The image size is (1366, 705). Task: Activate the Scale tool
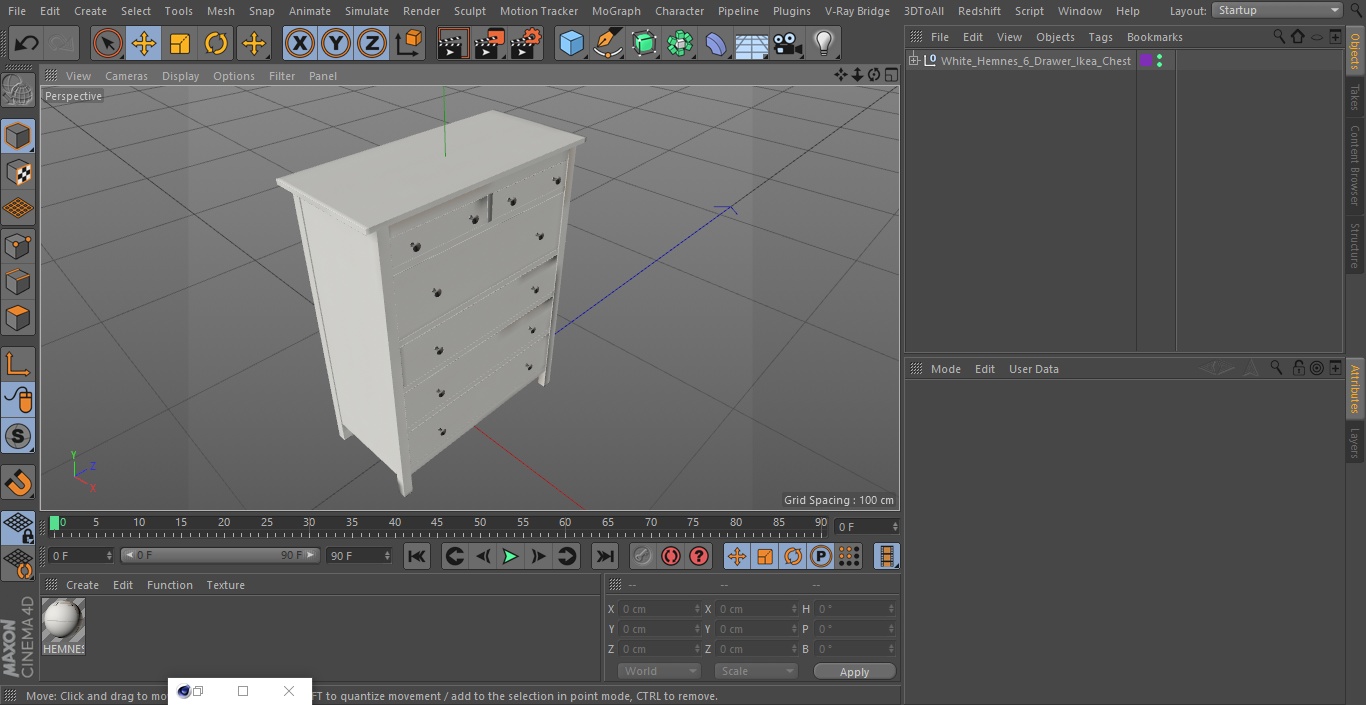click(x=180, y=44)
